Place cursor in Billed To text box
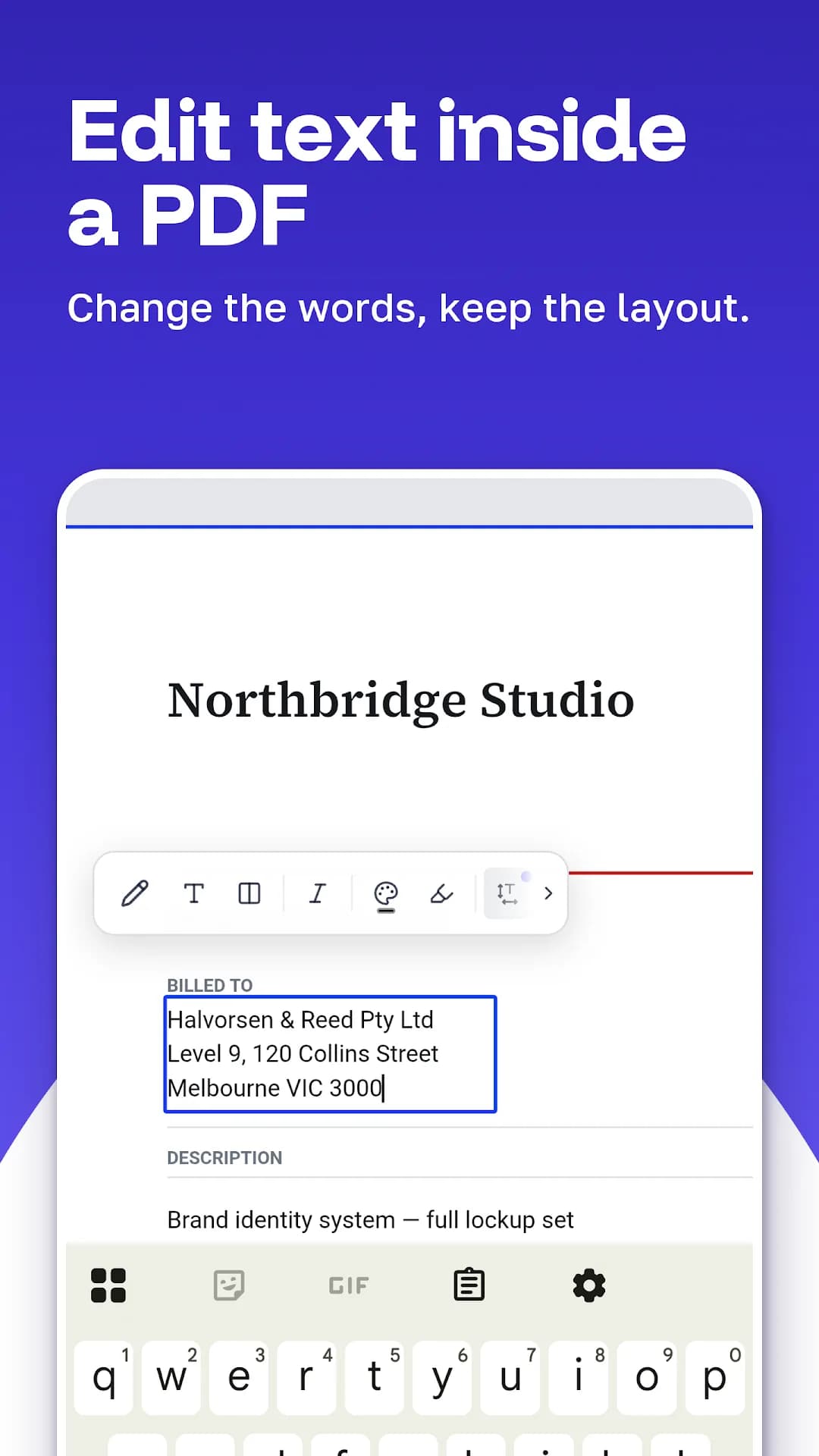 coord(331,1054)
